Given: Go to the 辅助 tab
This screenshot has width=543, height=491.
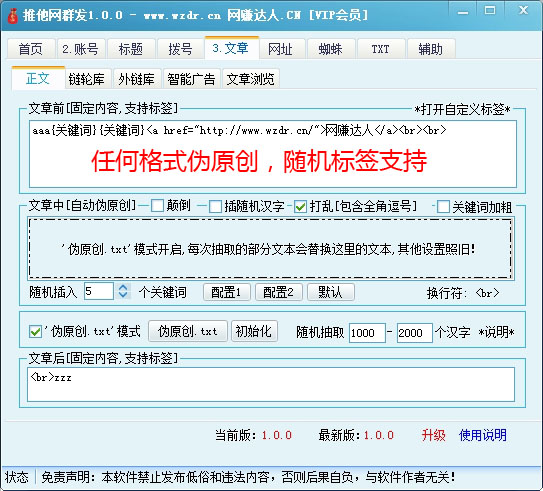Looking at the screenshot, I should pos(430,49).
